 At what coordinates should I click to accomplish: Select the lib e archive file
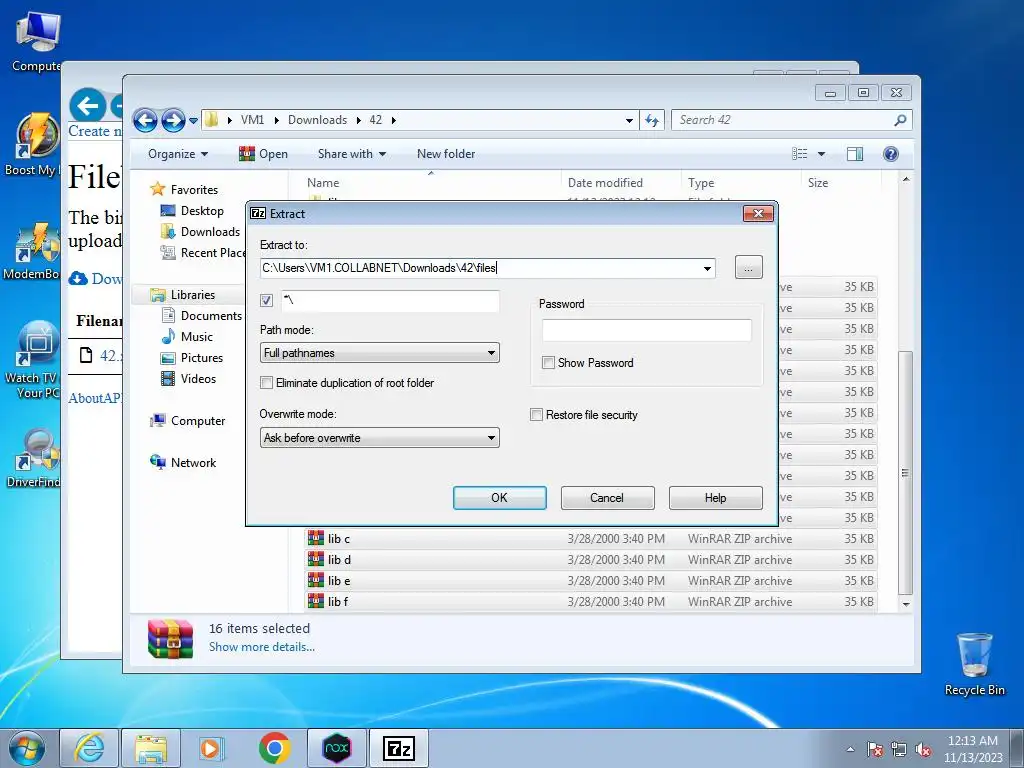click(x=590, y=581)
